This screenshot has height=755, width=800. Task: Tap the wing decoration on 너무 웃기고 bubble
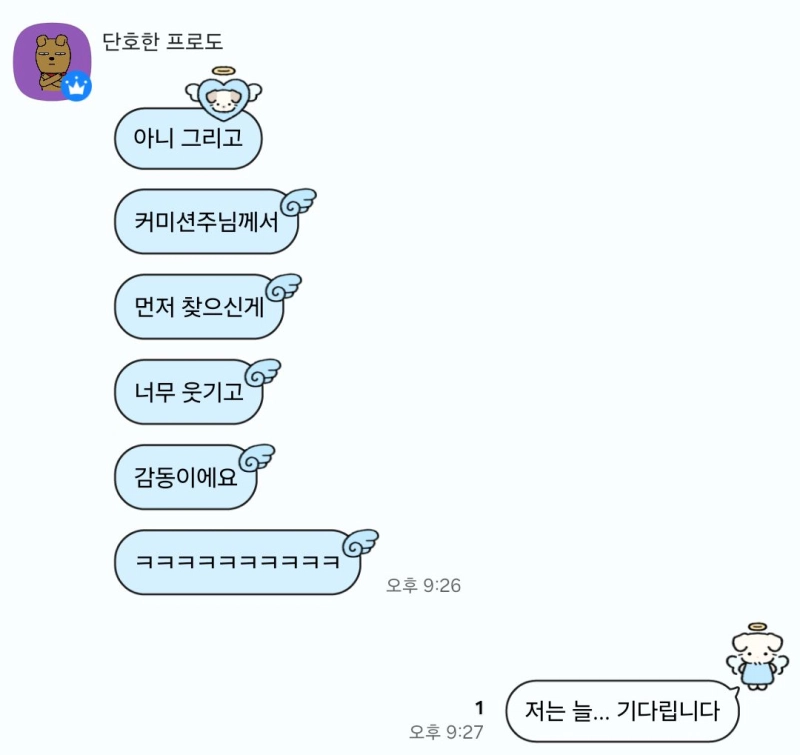263,372
